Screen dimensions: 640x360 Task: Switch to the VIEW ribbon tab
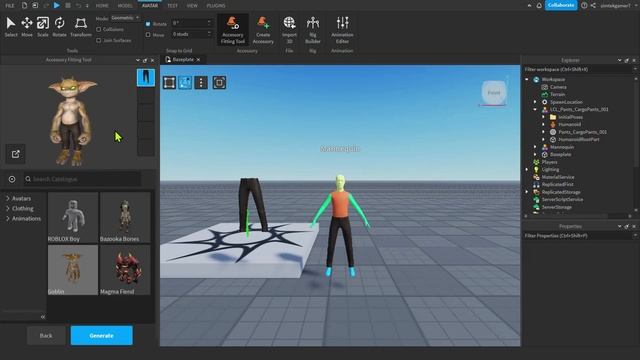pos(192,5)
